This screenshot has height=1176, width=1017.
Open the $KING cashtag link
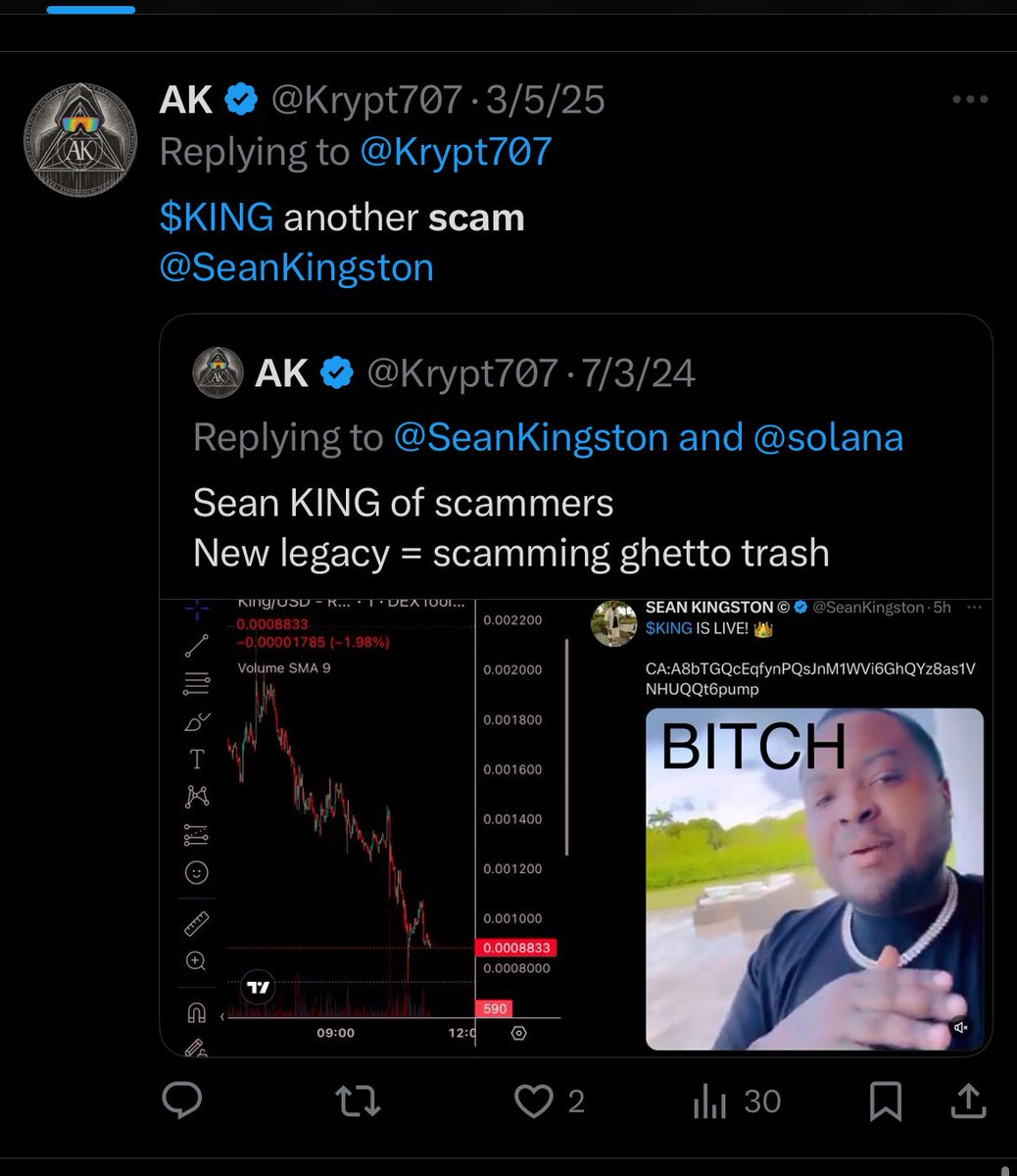[x=216, y=217]
